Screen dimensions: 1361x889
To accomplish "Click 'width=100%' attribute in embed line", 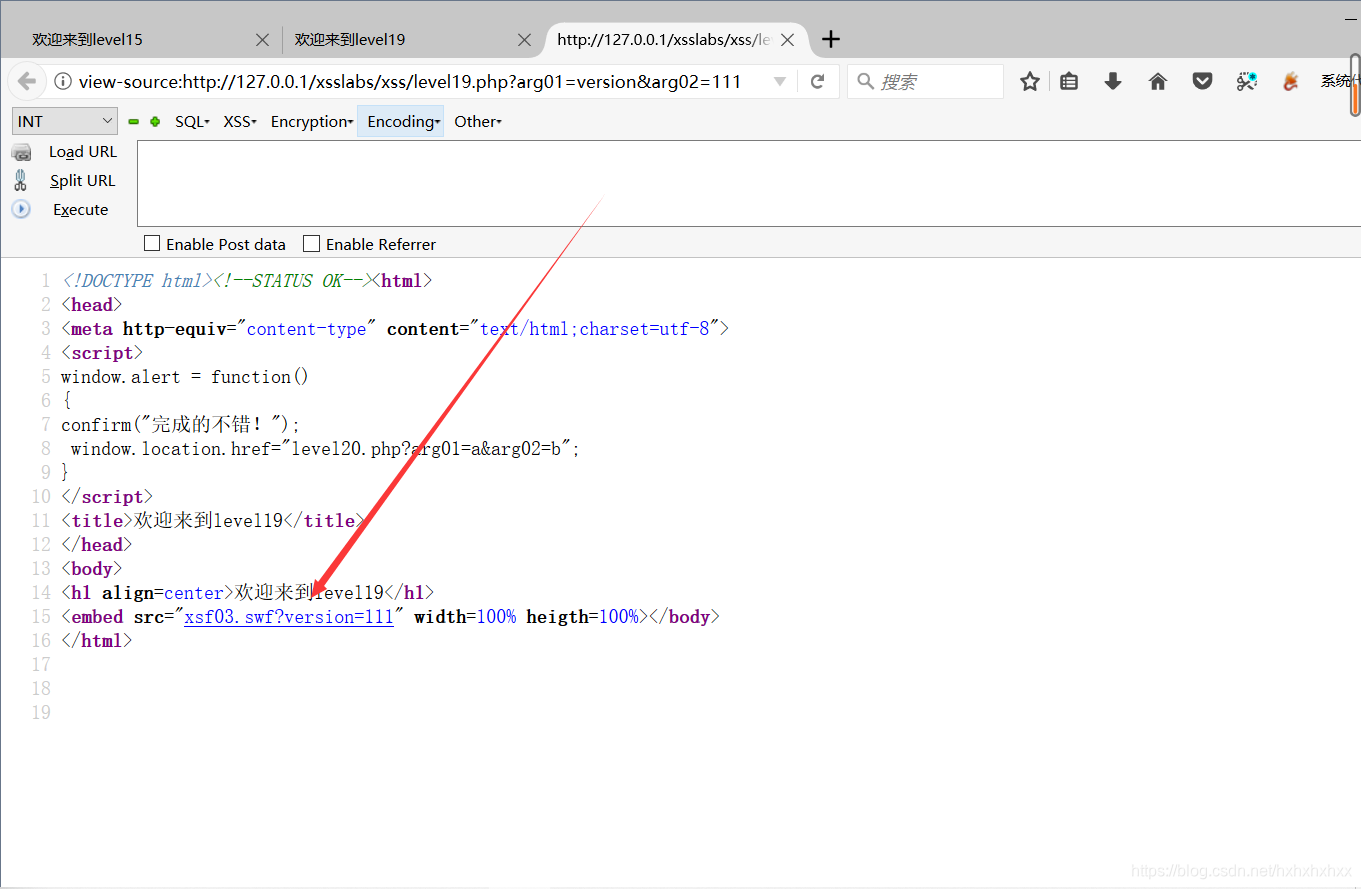I will [465, 617].
